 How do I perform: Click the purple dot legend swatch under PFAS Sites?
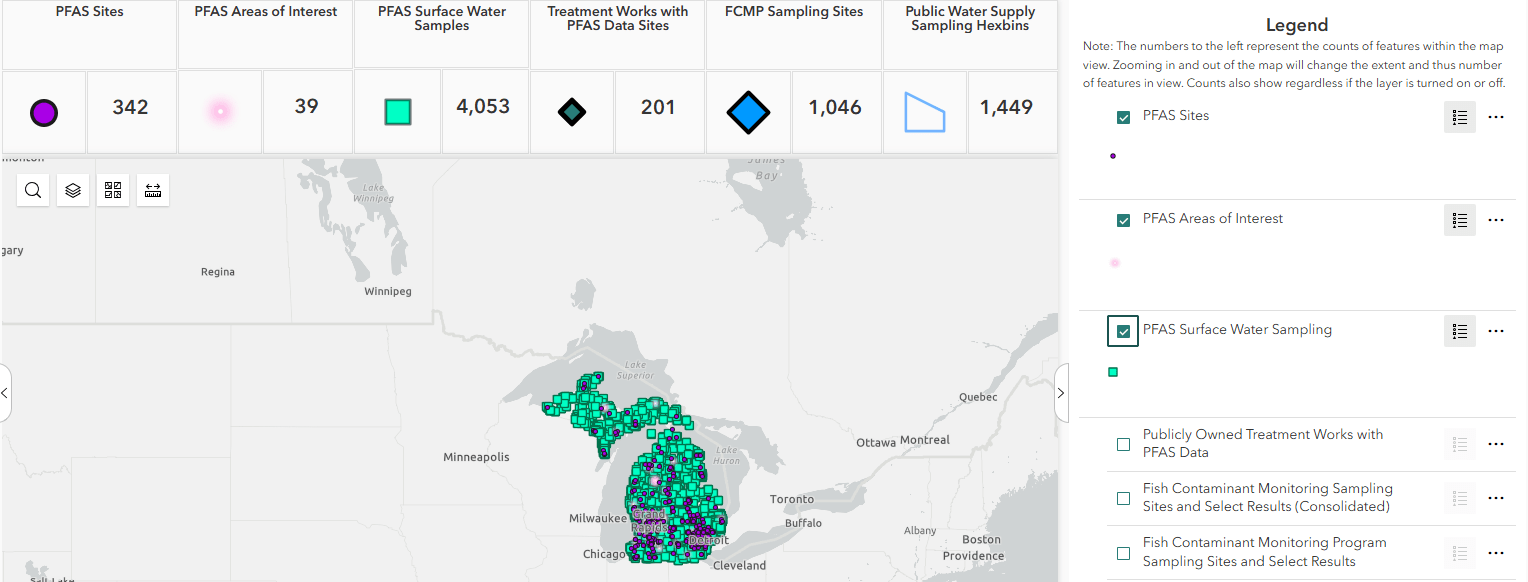click(1113, 156)
